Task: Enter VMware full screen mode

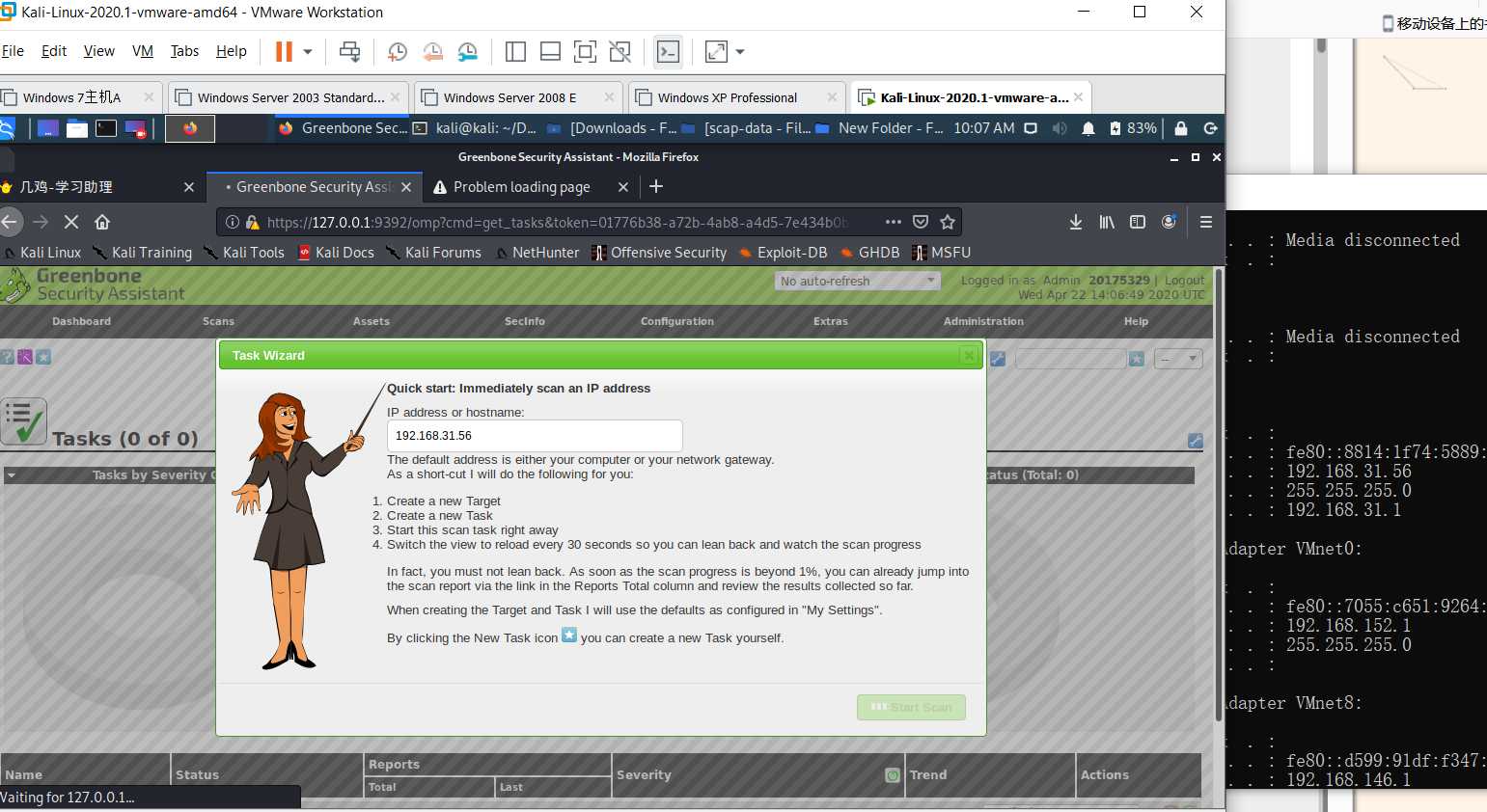Action: (x=585, y=52)
